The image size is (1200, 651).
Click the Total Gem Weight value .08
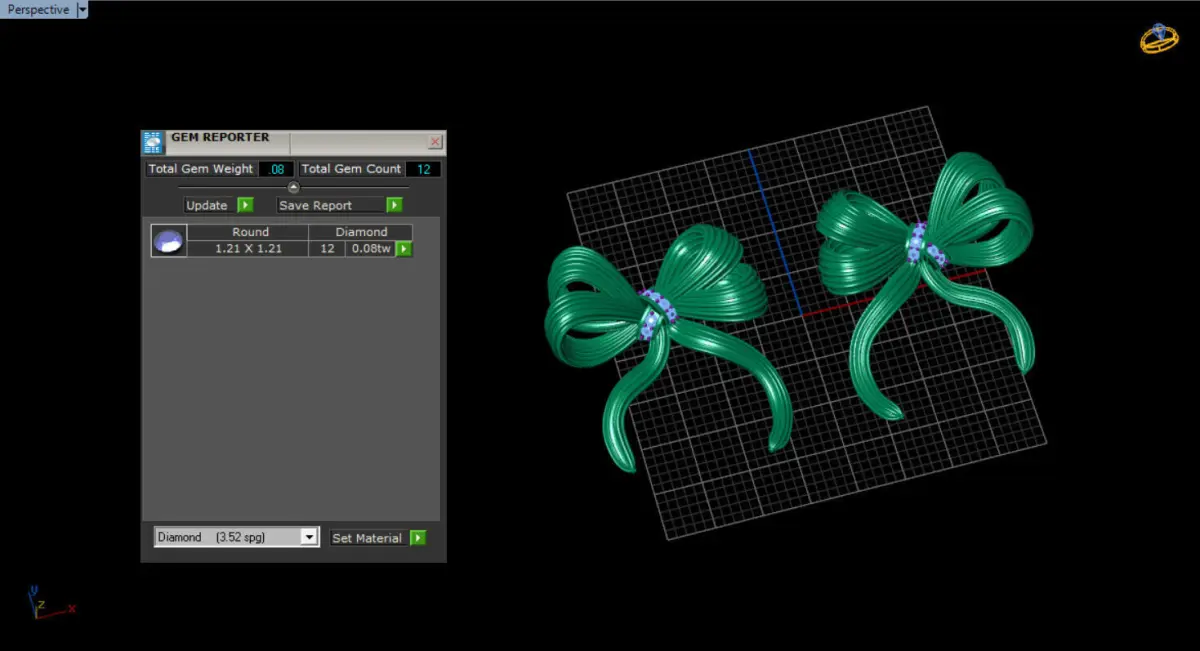click(x=276, y=169)
